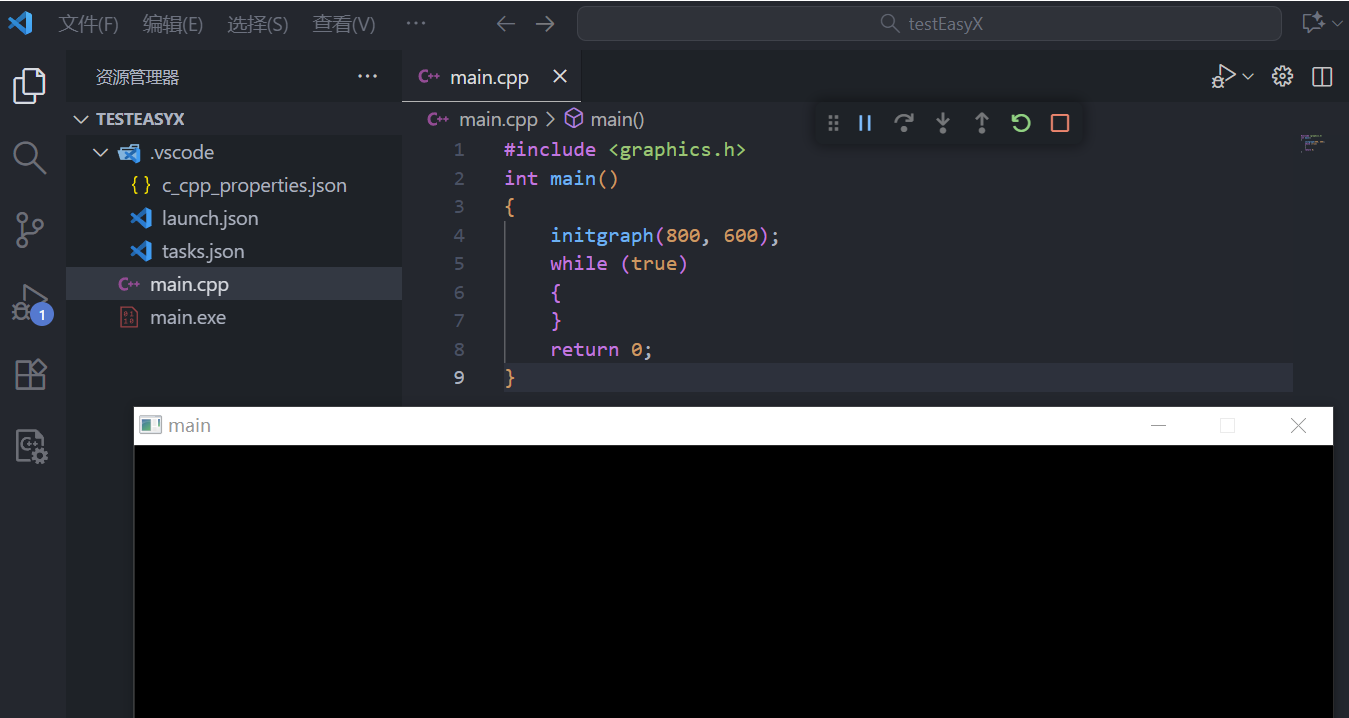Open the overflow menu ellipsis in menu bar

(416, 23)
